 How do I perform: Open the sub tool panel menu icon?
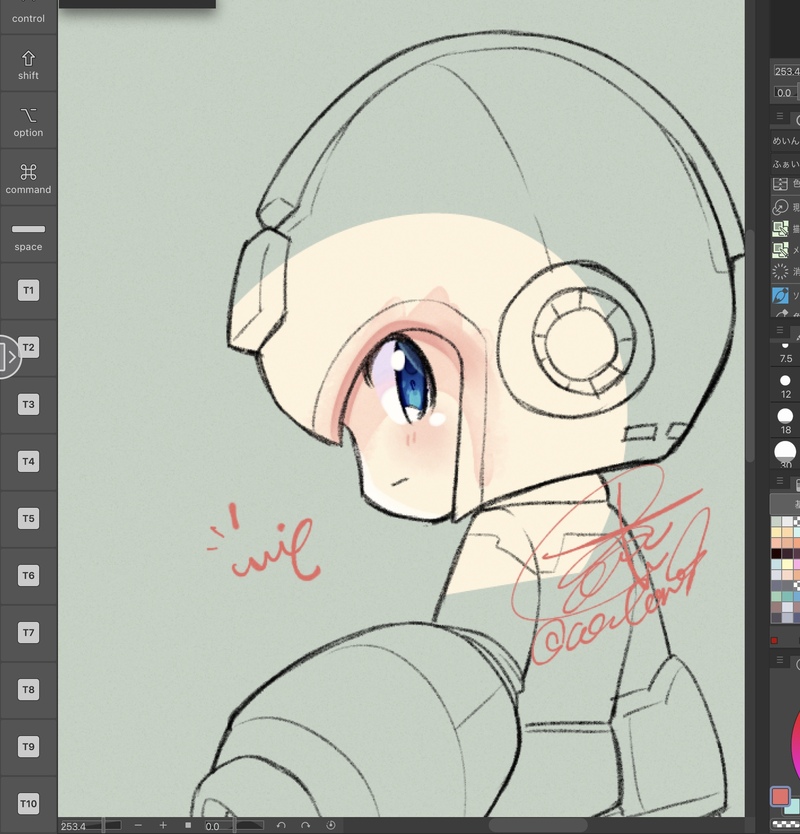point(780,116)
